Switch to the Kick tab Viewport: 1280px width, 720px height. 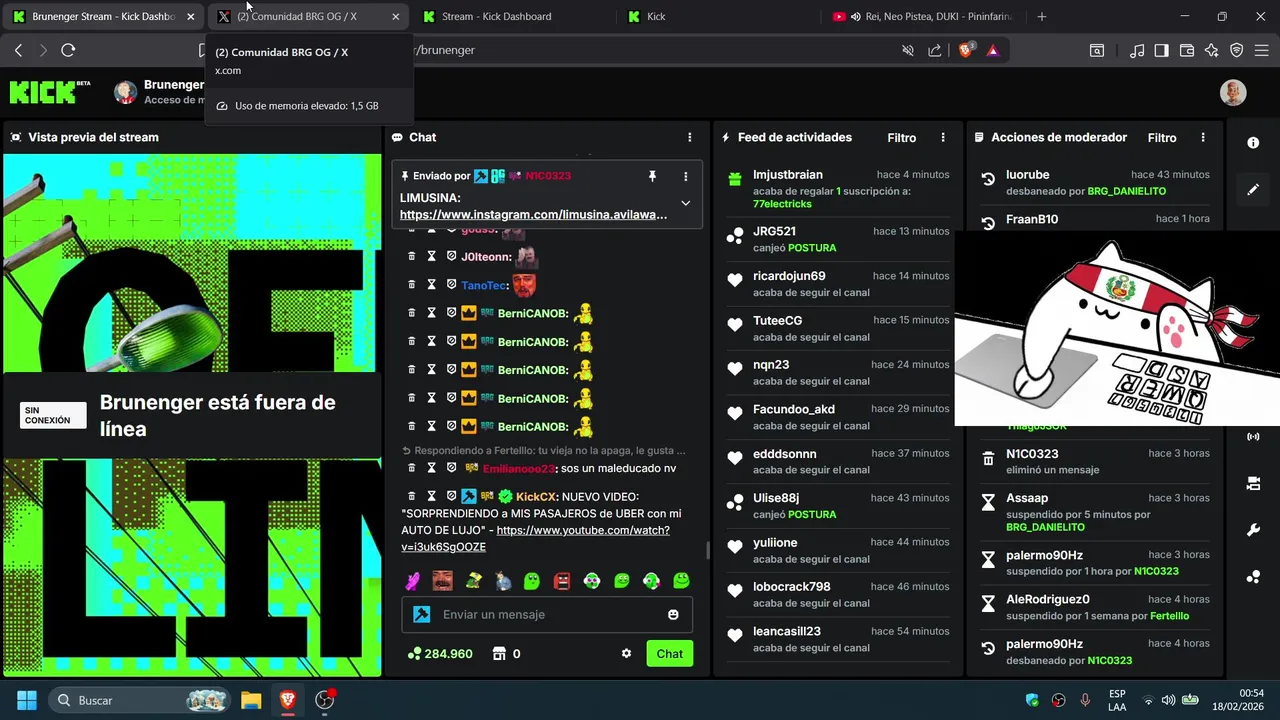tap(716, 17)
